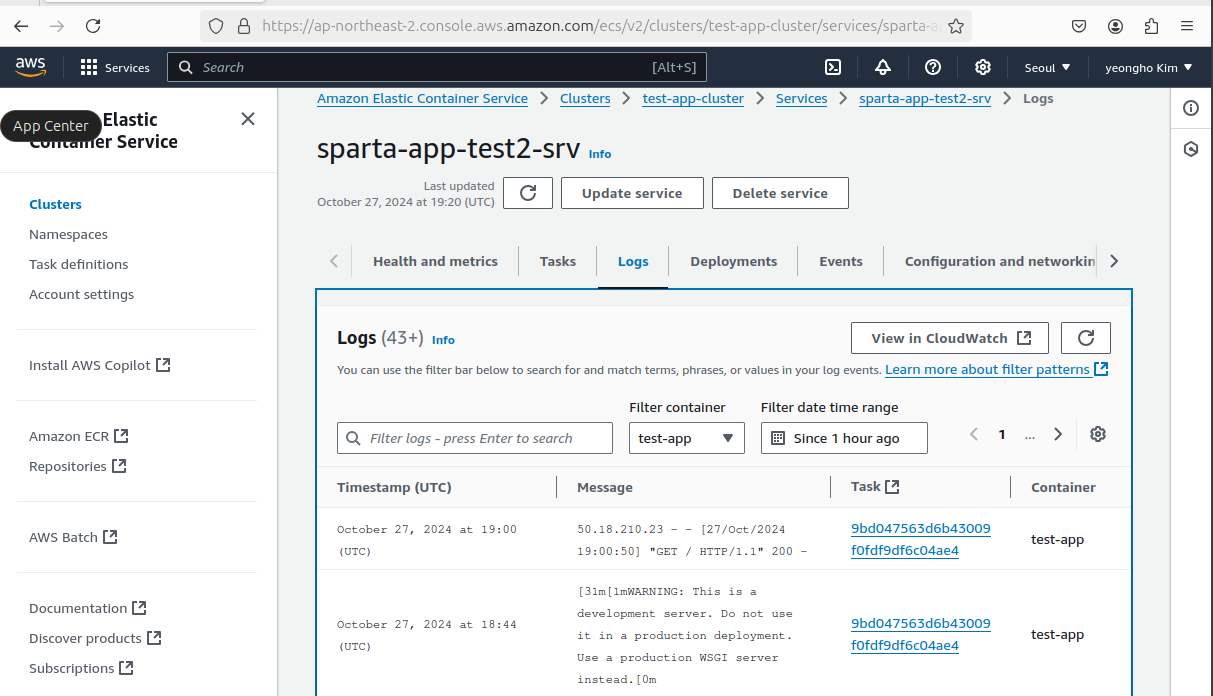The height and width of the screenshot is (696, 1213).
Task: Click the hexagon icon on right edge
Action: point(1190,149)
